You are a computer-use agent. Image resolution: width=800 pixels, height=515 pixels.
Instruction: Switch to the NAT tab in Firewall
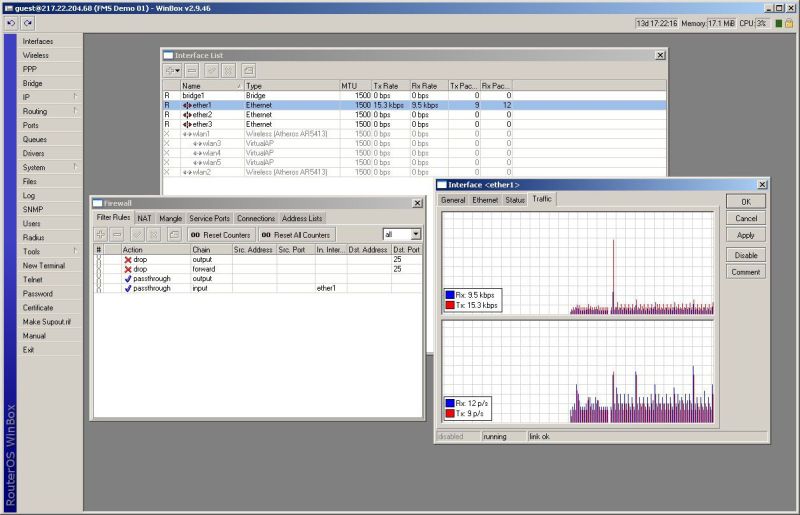click(145, 218)
